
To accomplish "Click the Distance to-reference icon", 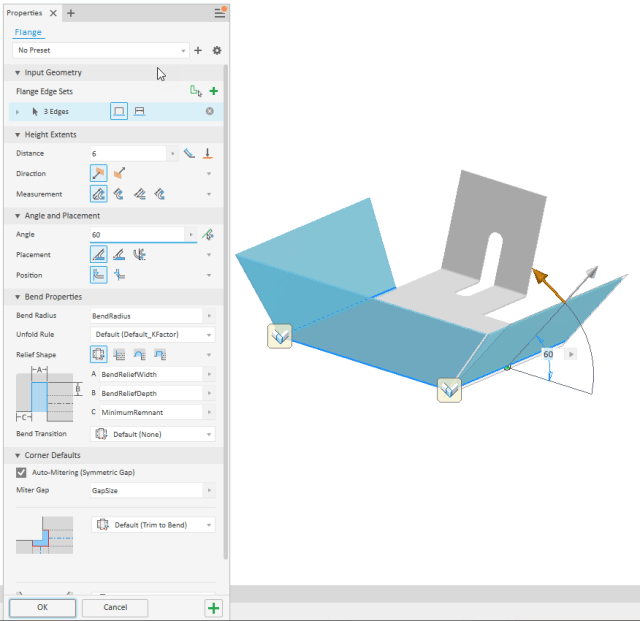I will point(207,153).
